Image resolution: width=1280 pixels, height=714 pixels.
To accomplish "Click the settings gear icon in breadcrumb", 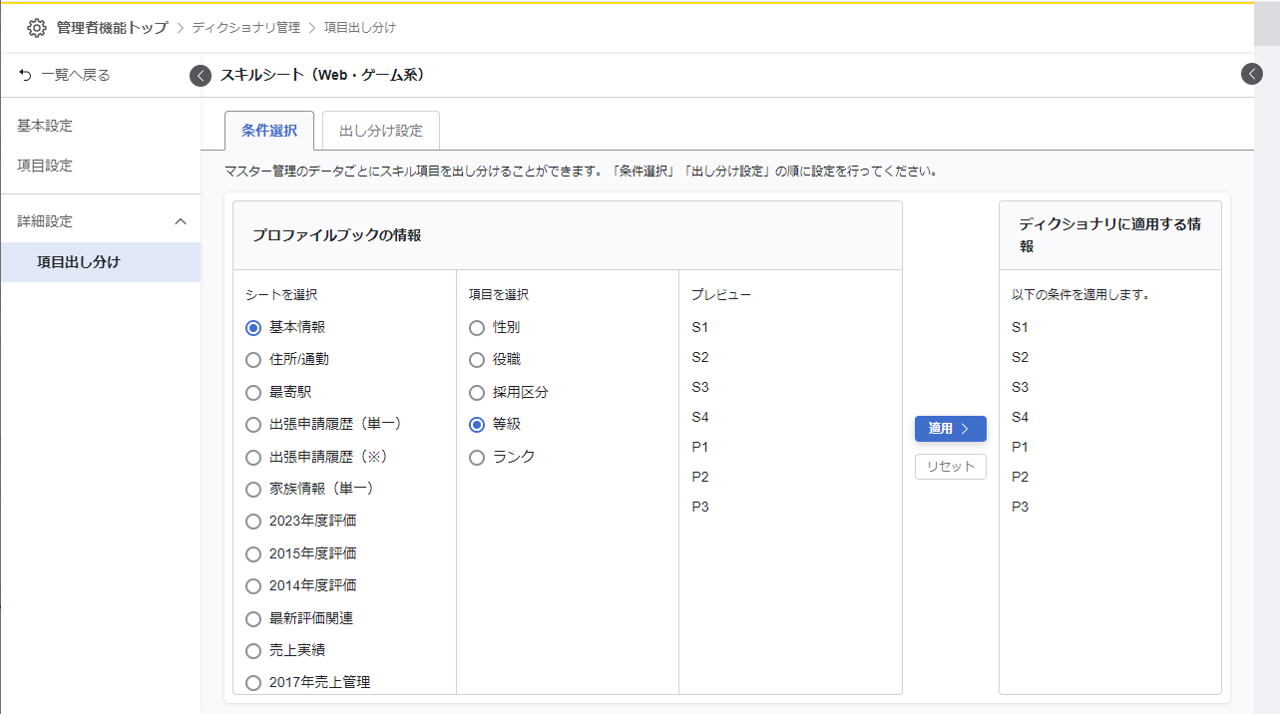I will (37, 27).
